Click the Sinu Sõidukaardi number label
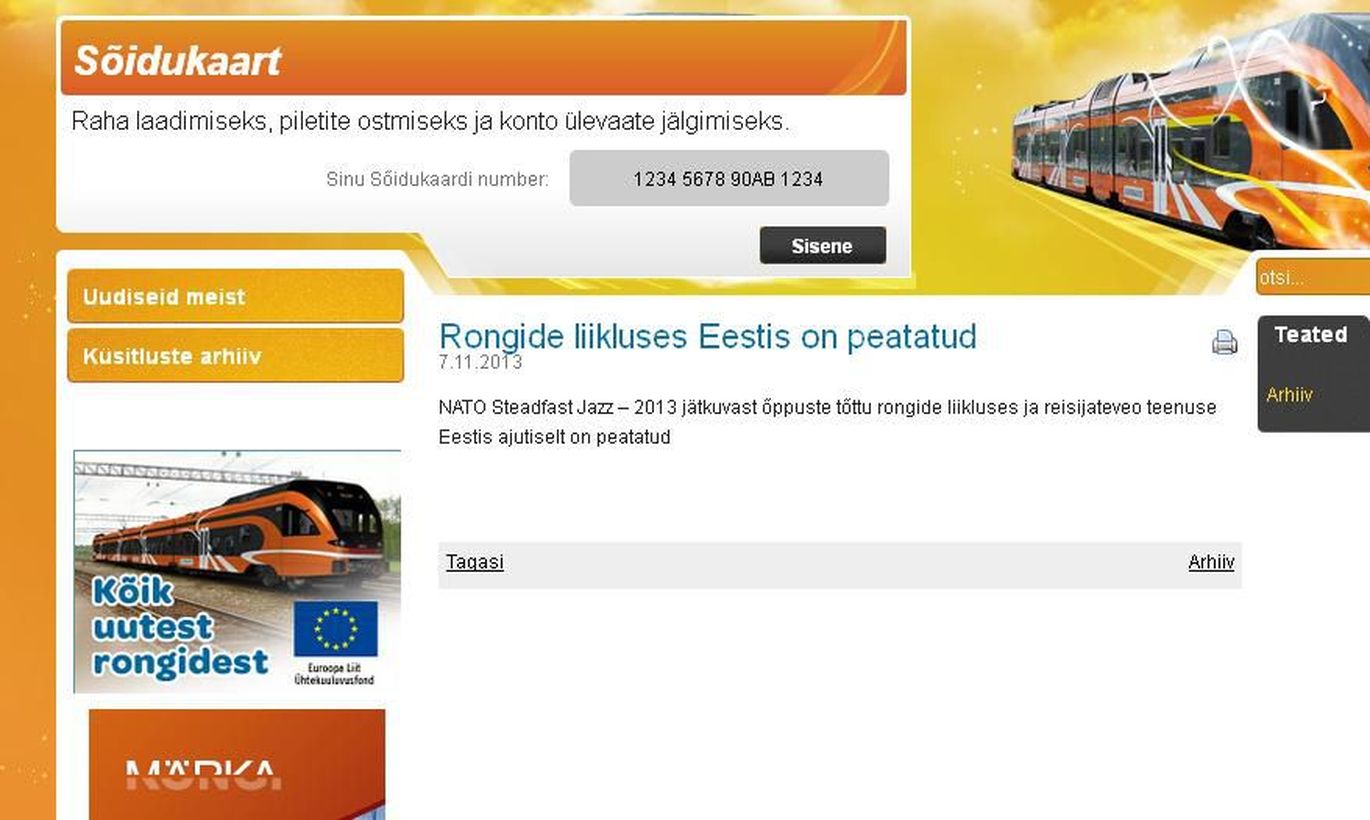Image resolution: width=1370 pixels, height=820 pixels. click(437, 180)
